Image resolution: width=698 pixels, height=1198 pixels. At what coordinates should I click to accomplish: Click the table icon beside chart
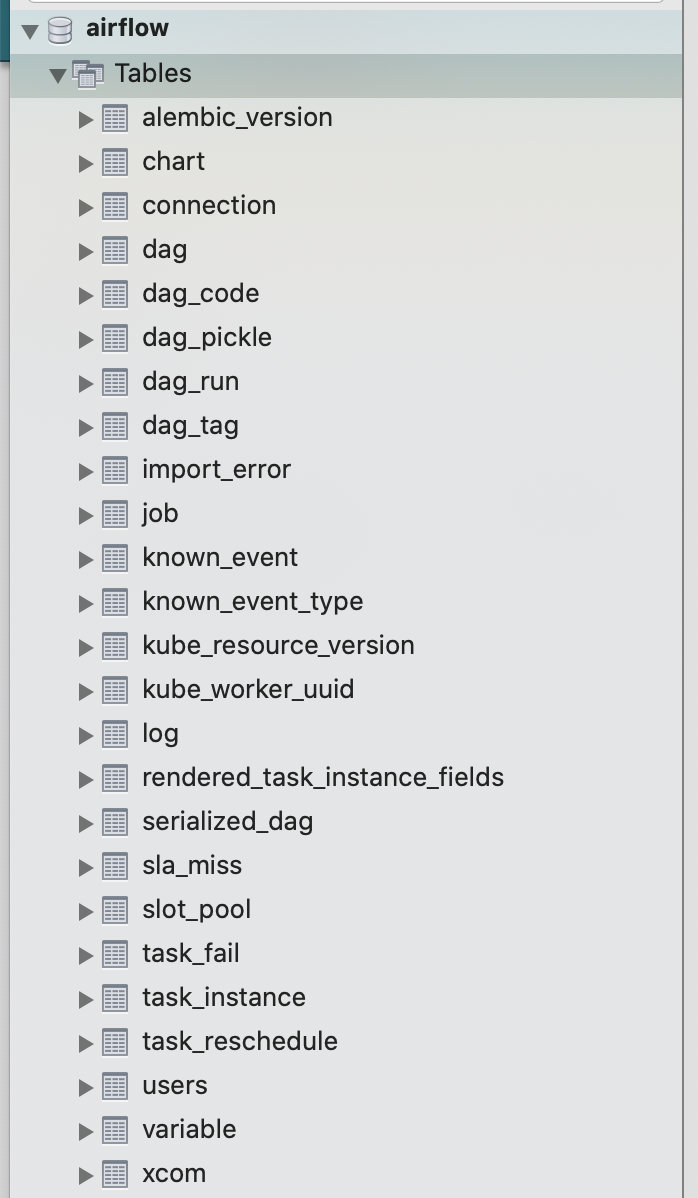[x=115, y=163]
